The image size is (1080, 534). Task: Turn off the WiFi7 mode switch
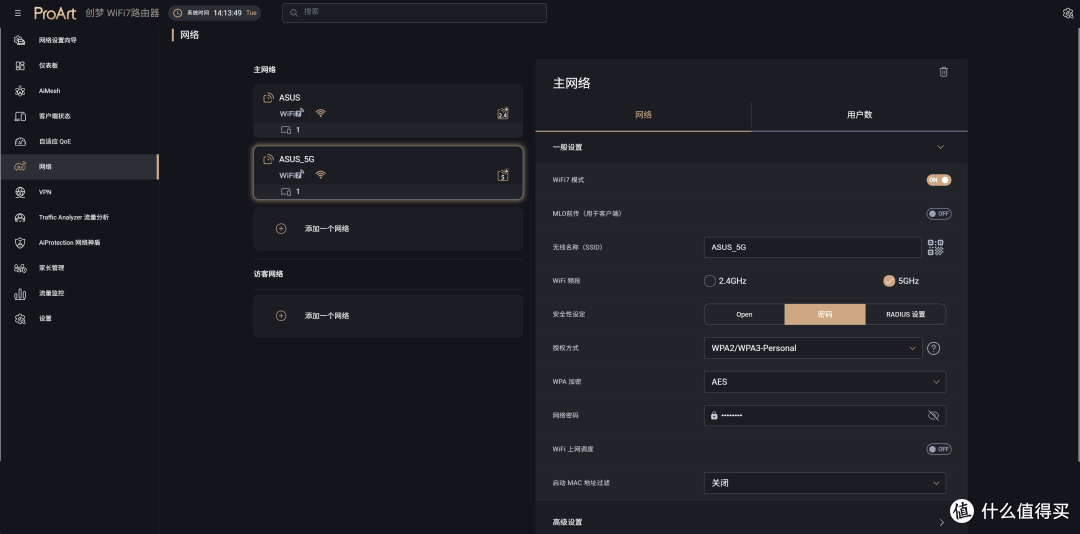[x=939, y=180]
